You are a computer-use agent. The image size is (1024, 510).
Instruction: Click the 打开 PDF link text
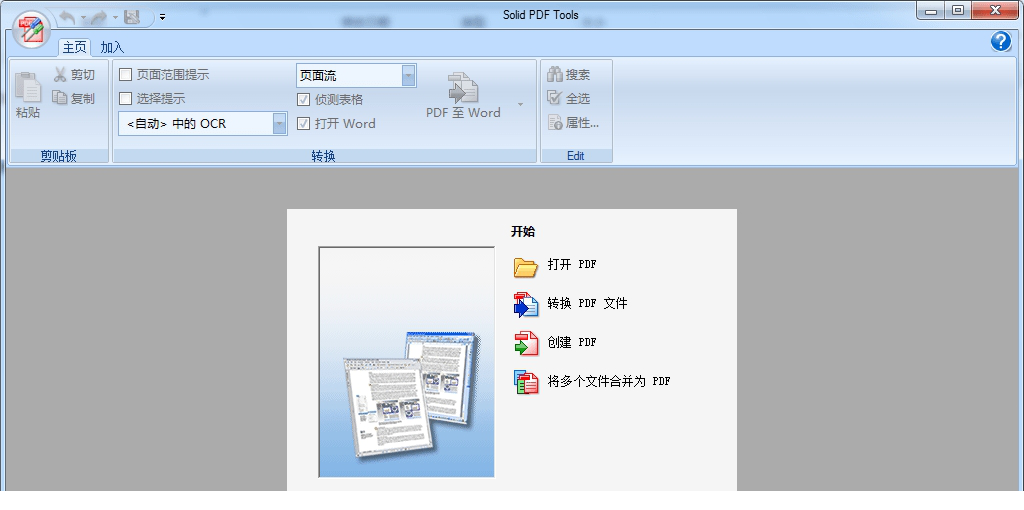(571, 264)
